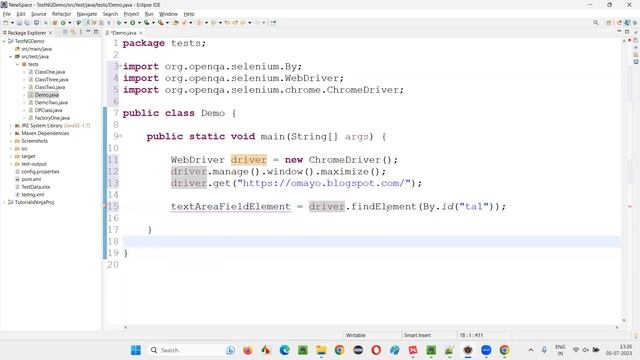Open dropdown next to New icon
640x360 pixels.
12,23
